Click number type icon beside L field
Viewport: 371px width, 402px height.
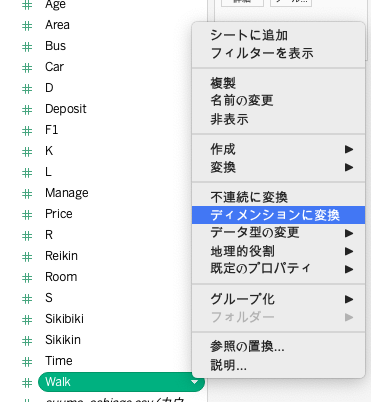(x=27, y=173)
